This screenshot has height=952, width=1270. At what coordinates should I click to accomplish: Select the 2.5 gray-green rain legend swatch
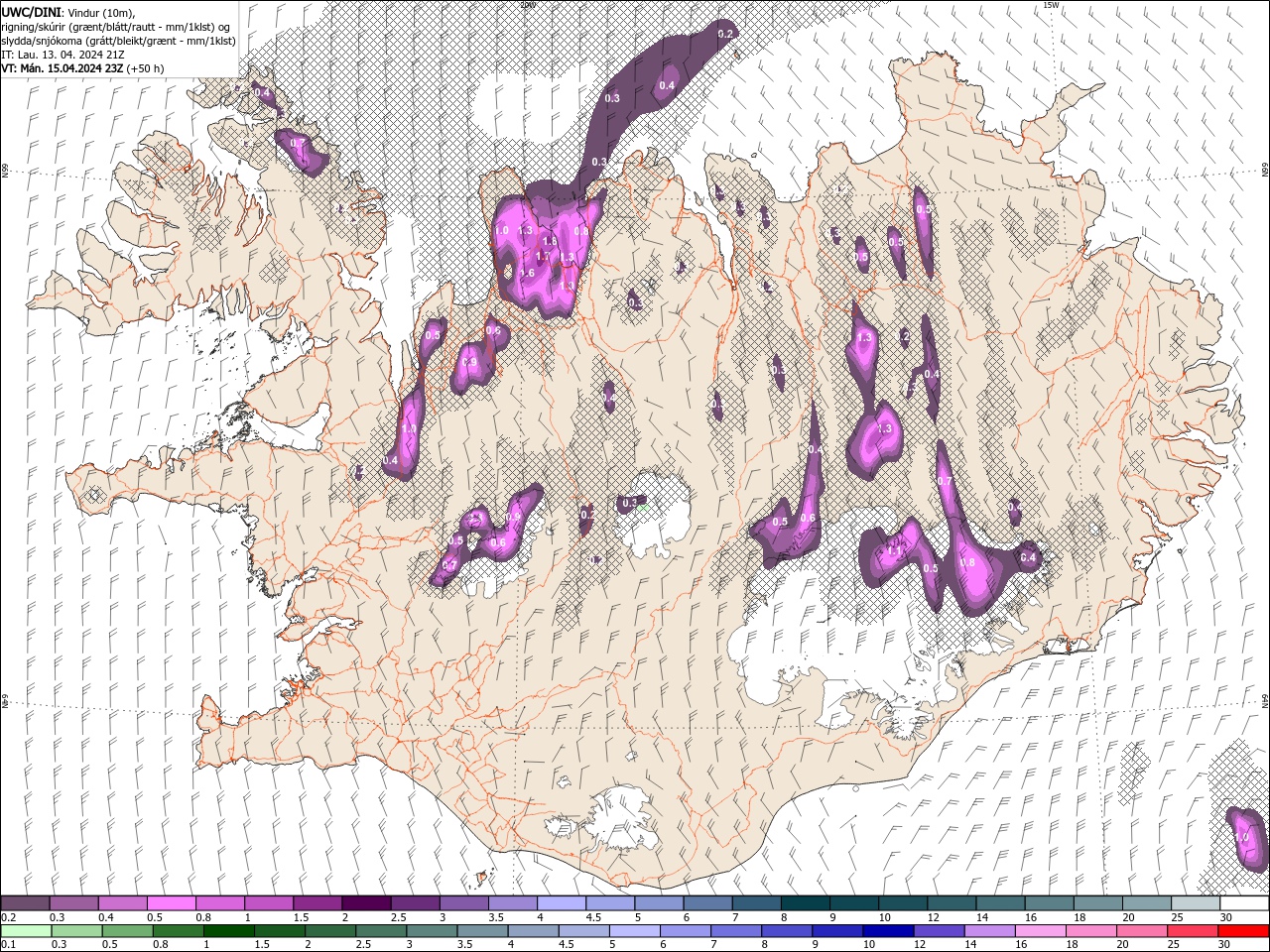(382, 931)
